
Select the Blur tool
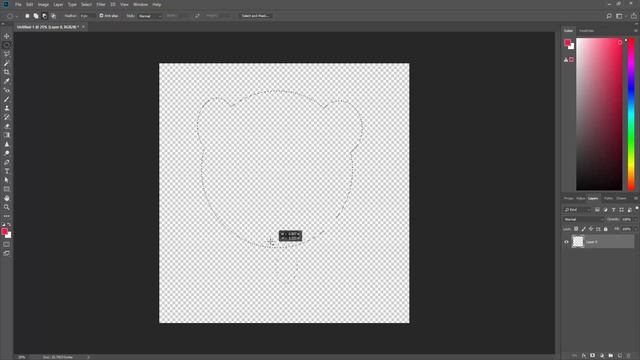(x=7, y=144)
